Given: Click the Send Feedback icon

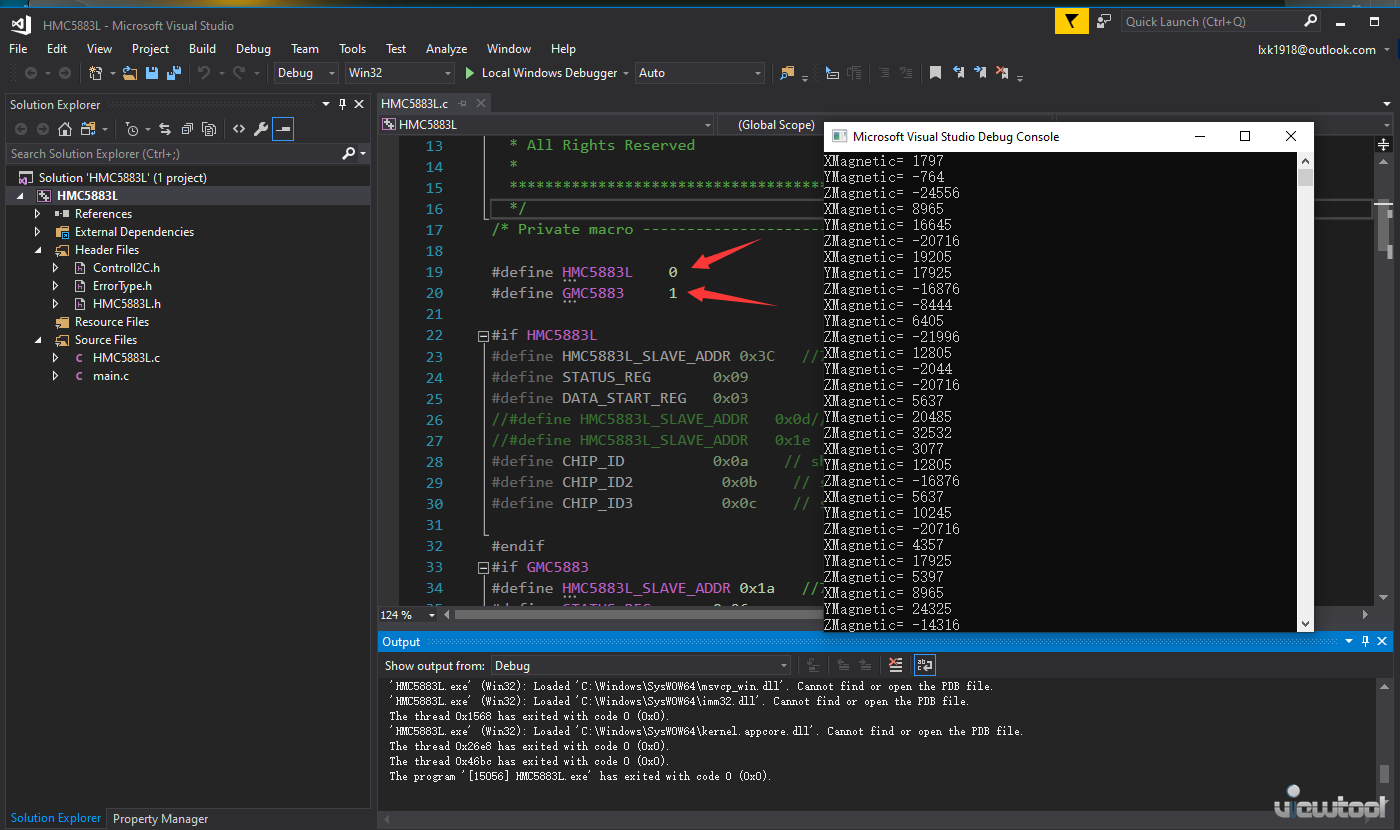Looking at the screenshot, I should (x=1104, y=21).
